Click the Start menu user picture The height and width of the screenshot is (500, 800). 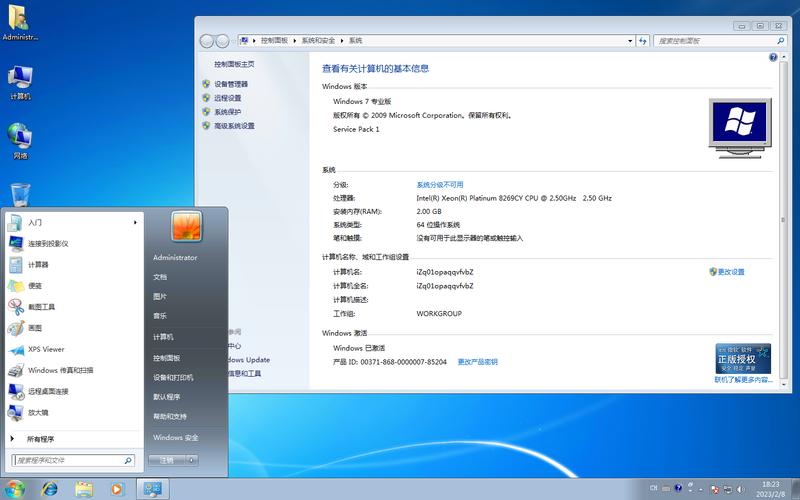coord(186,226)
